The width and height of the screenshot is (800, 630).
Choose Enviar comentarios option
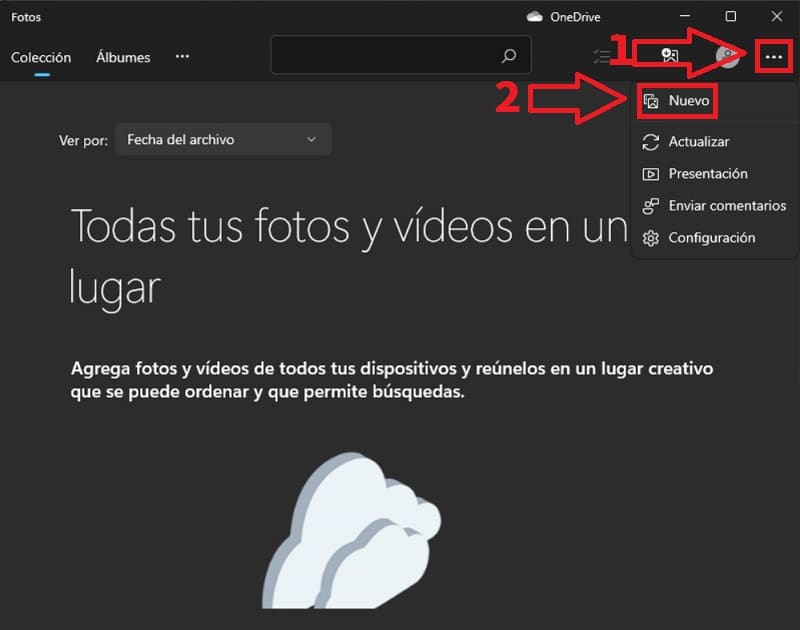point(714,206)
